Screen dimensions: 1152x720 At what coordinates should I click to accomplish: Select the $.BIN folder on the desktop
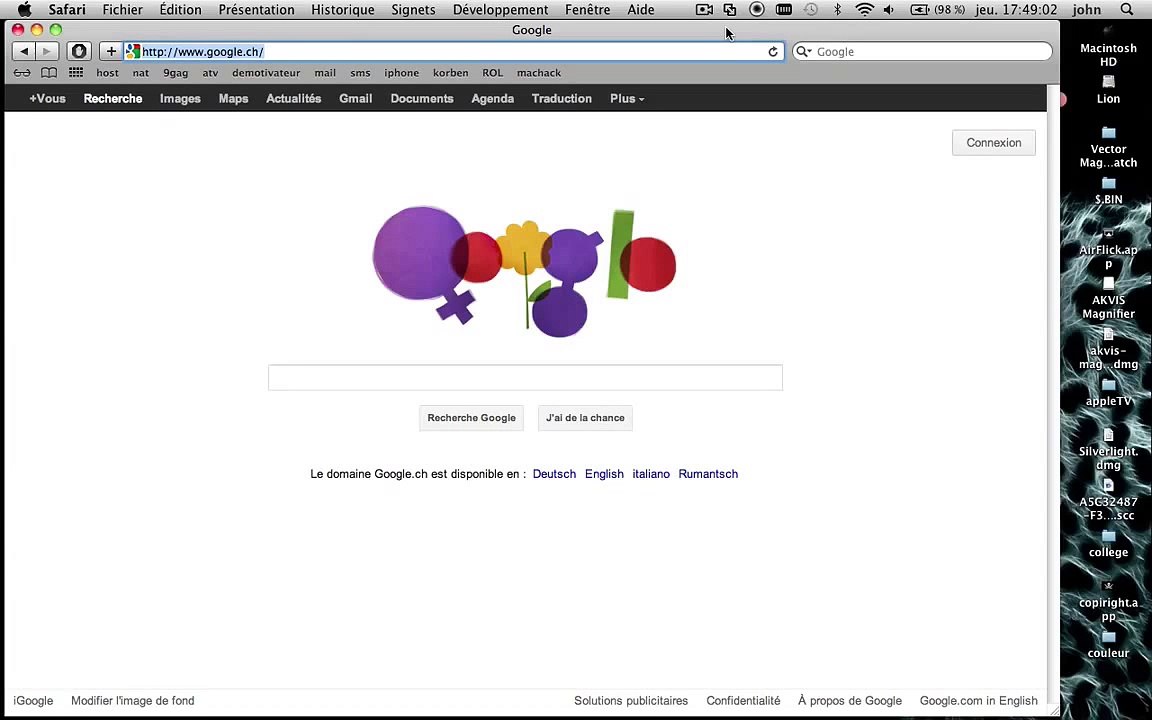pyautogui.click(x=1109, y=190)
